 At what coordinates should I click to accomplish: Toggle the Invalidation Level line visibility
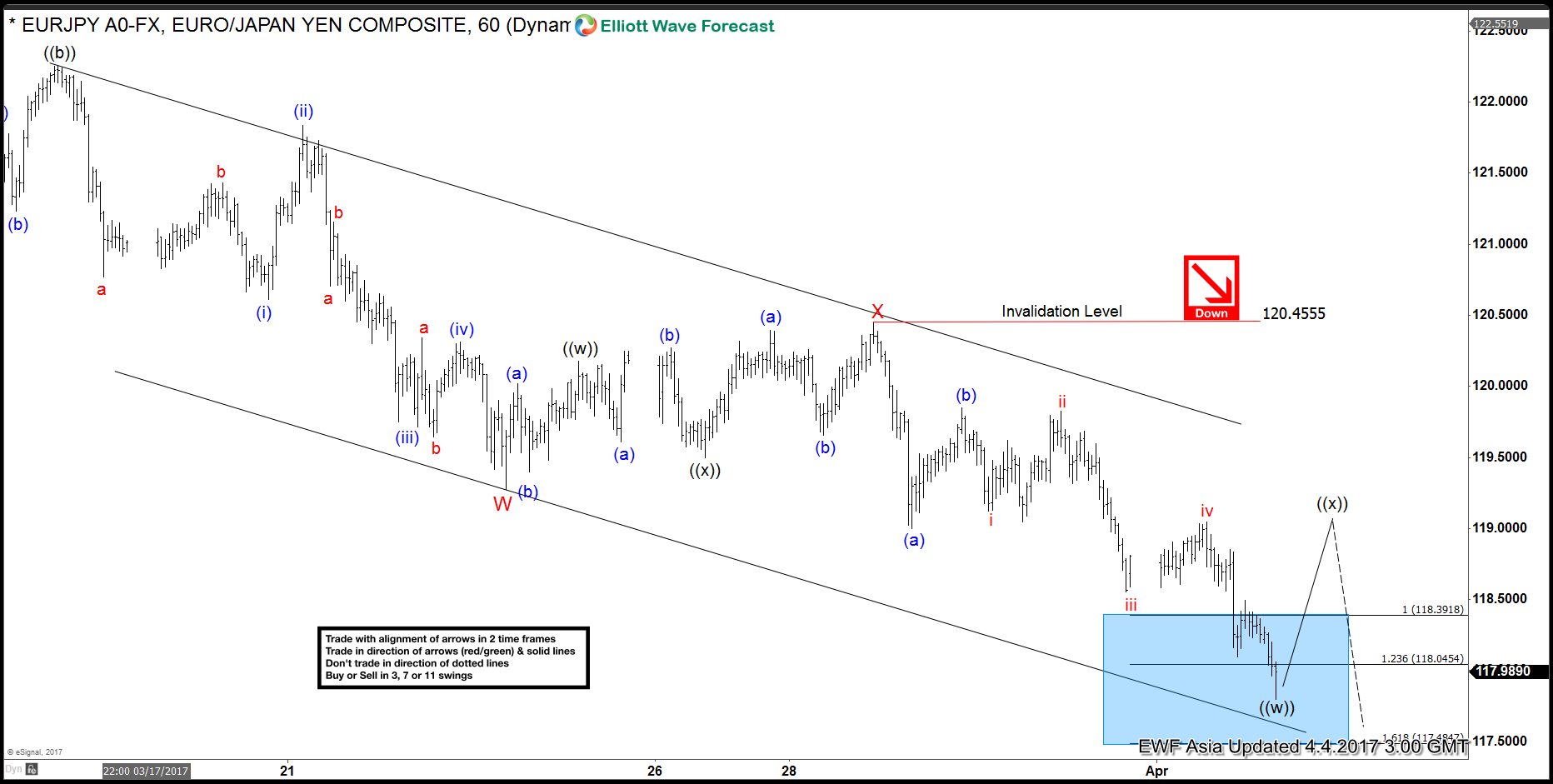tap(1061, 311)
